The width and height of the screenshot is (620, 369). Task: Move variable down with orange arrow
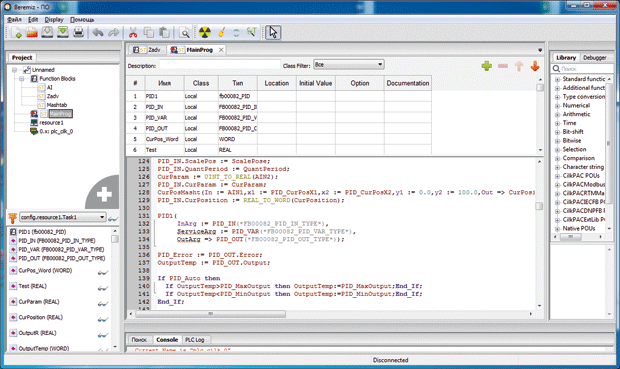535,66
